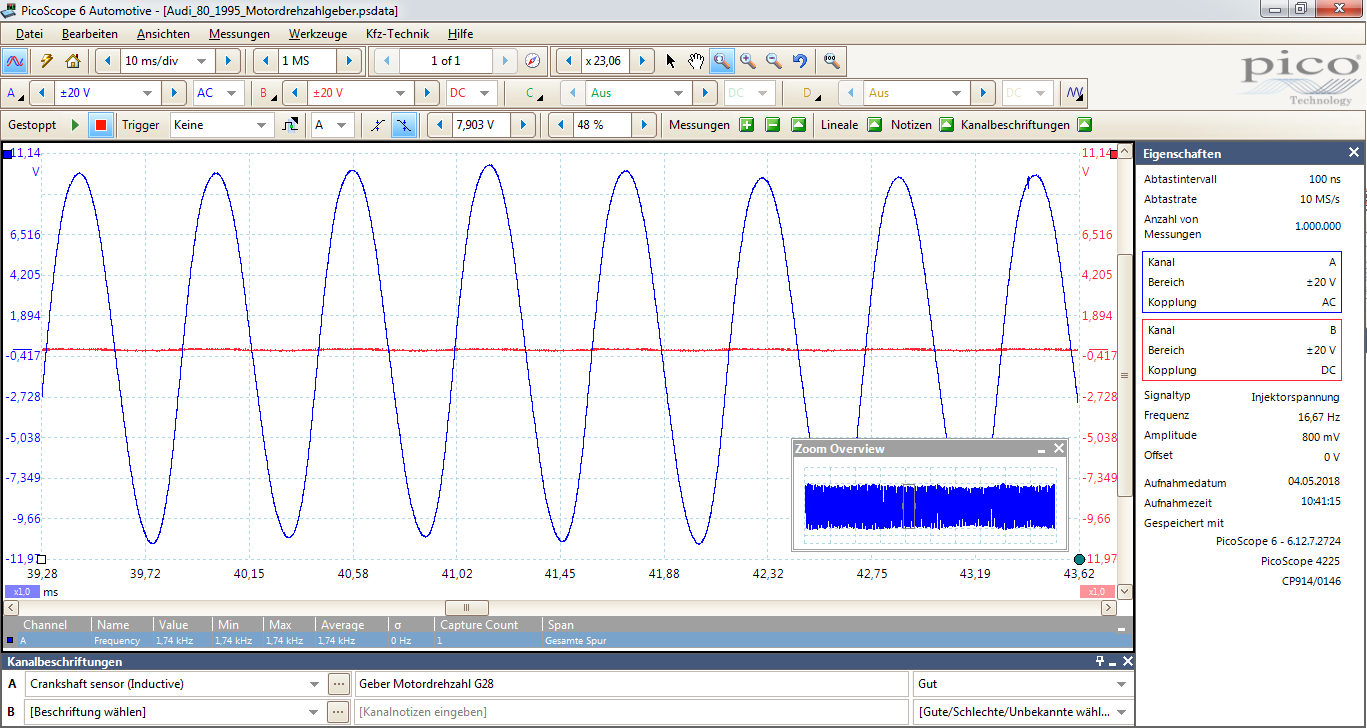Reset view with zoom 100% icon
Screen dimensions: 1367x728
(831, 61)
